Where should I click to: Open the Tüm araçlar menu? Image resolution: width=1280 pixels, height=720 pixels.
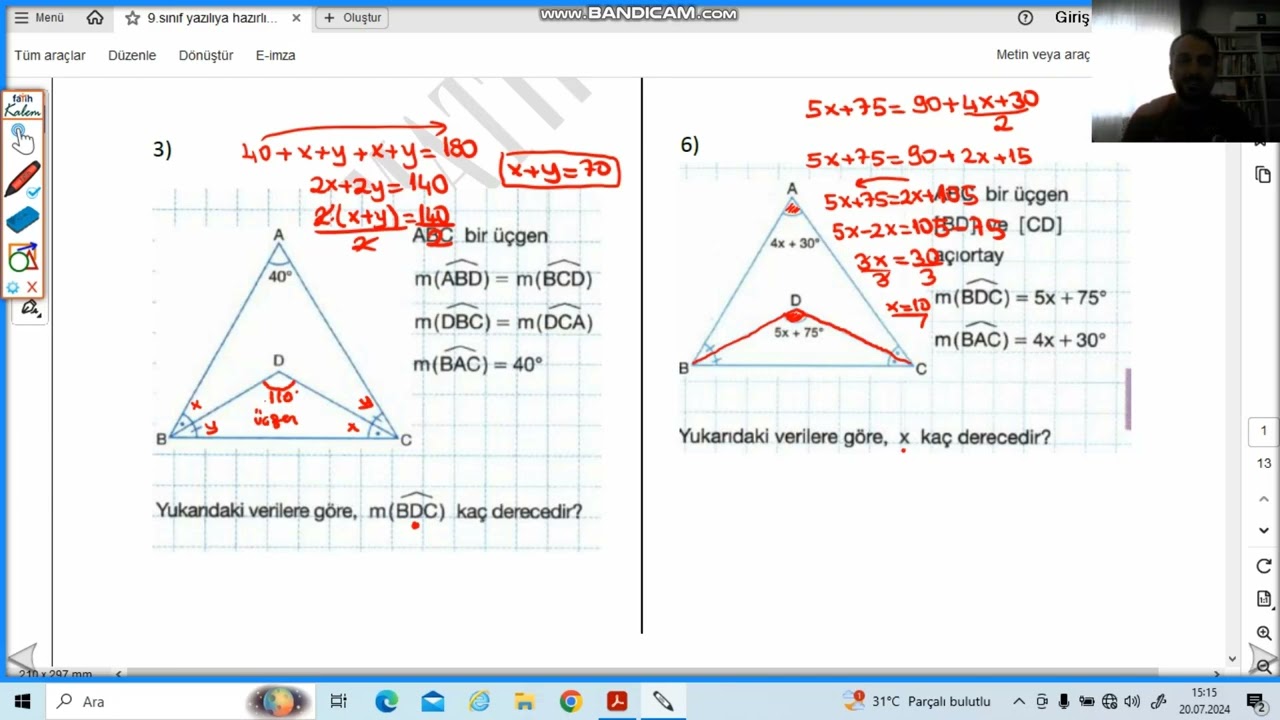click(50, 55)
